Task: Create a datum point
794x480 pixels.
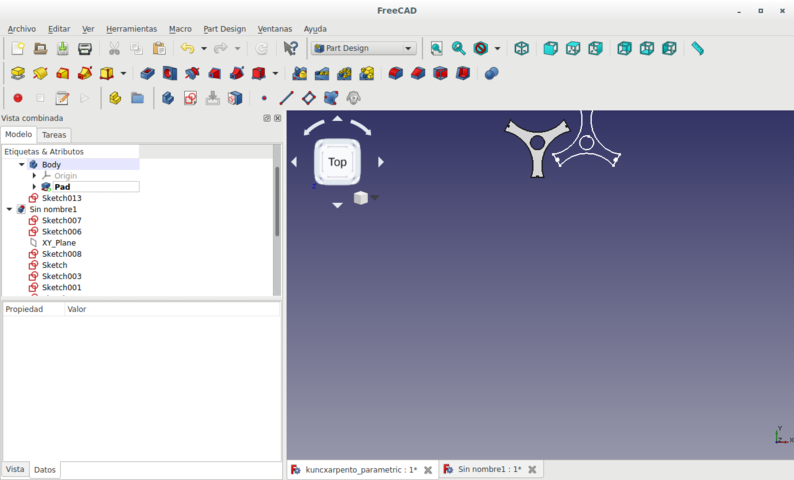Action: [x=264, y=98]
